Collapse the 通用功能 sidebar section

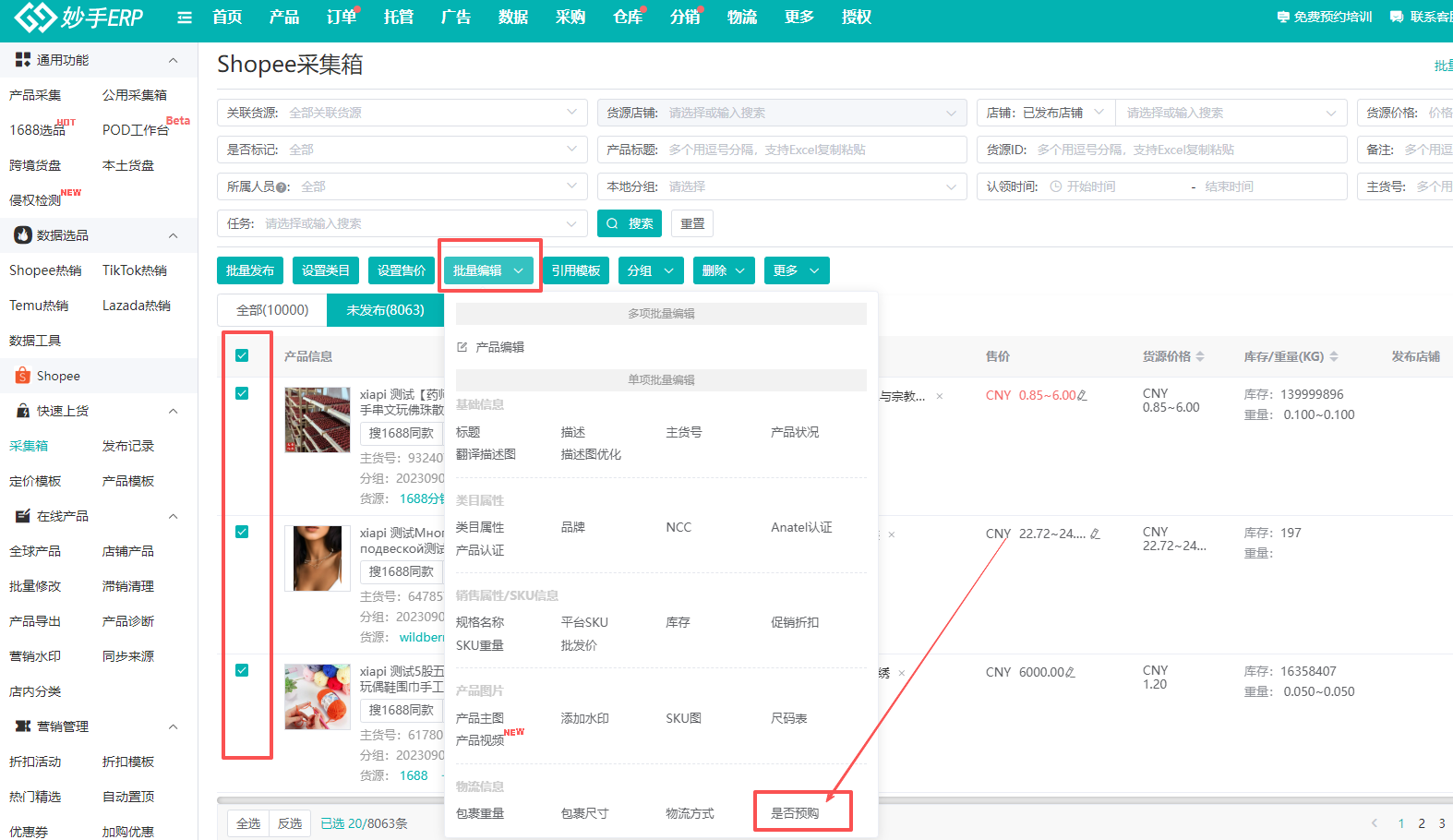click(173, 60)
